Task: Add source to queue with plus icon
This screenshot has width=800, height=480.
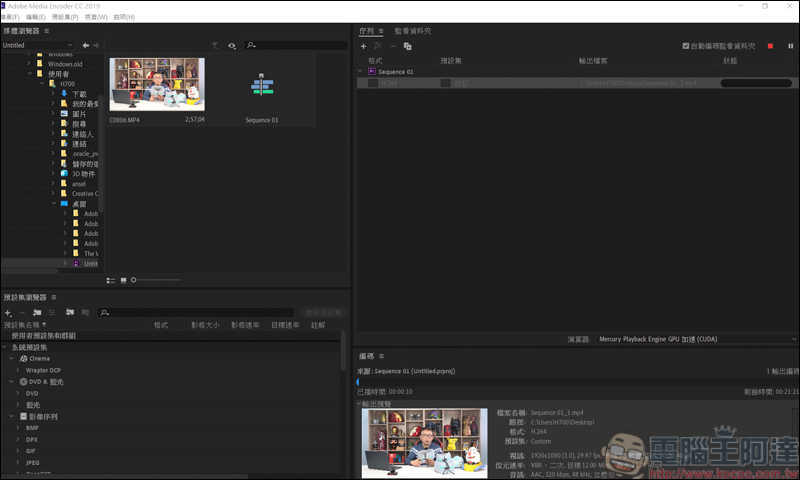Action: [363, 46]
